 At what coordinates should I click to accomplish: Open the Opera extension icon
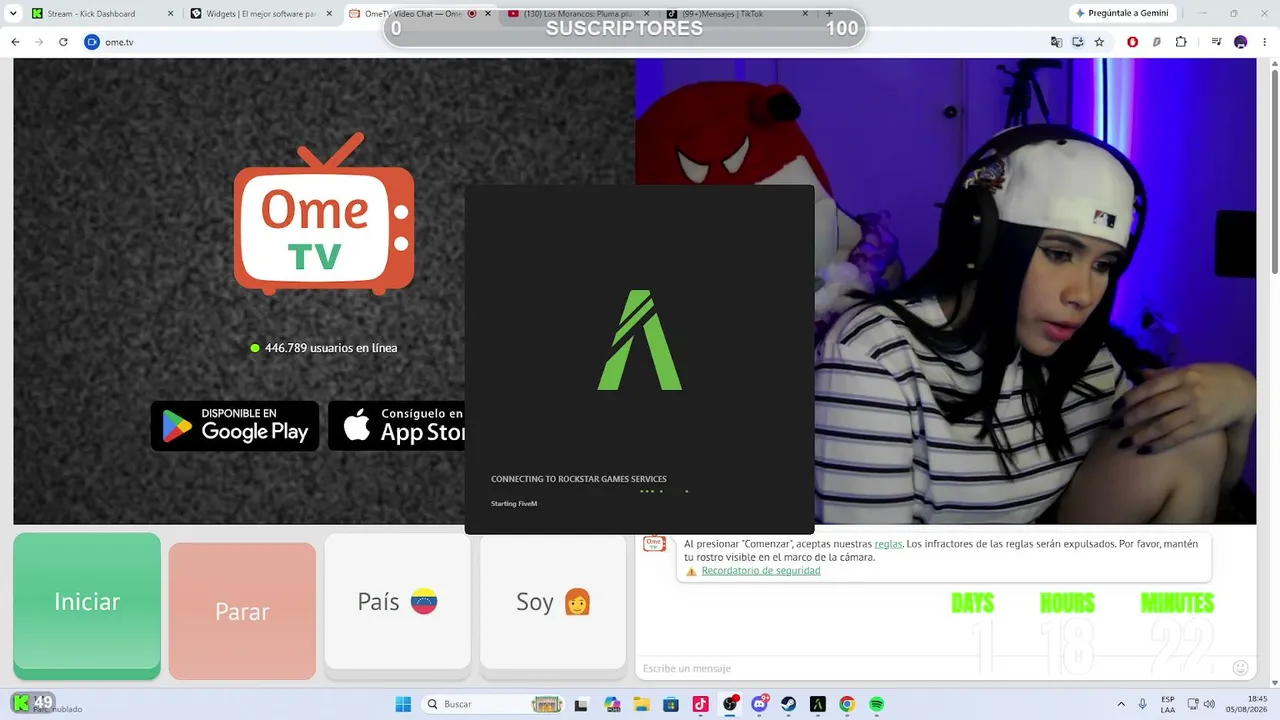pyautogui.click(x=1132, y=42)
